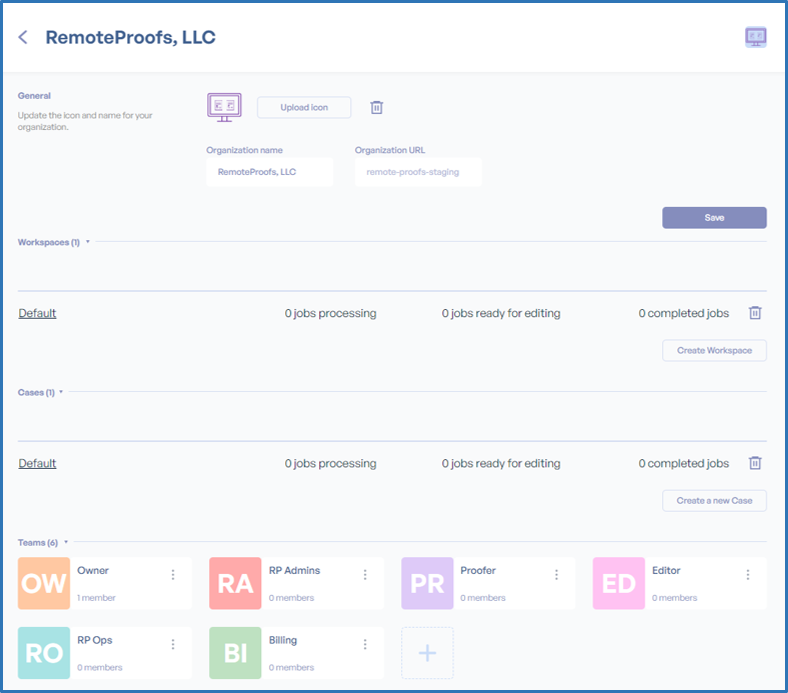Viewport: 788px width, 693px height.
Task: Click the Organization URL field
Action: pos(418,172)
